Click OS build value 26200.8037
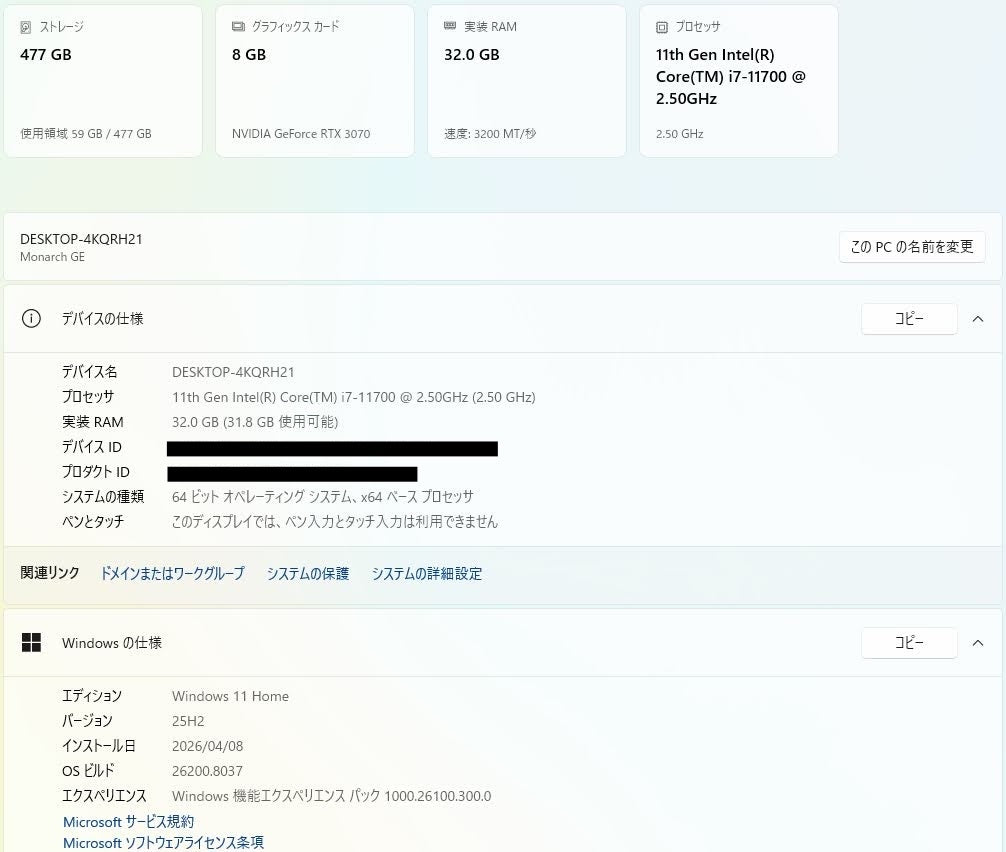Viewport: 1006px width, 852px height. point(207,771)
